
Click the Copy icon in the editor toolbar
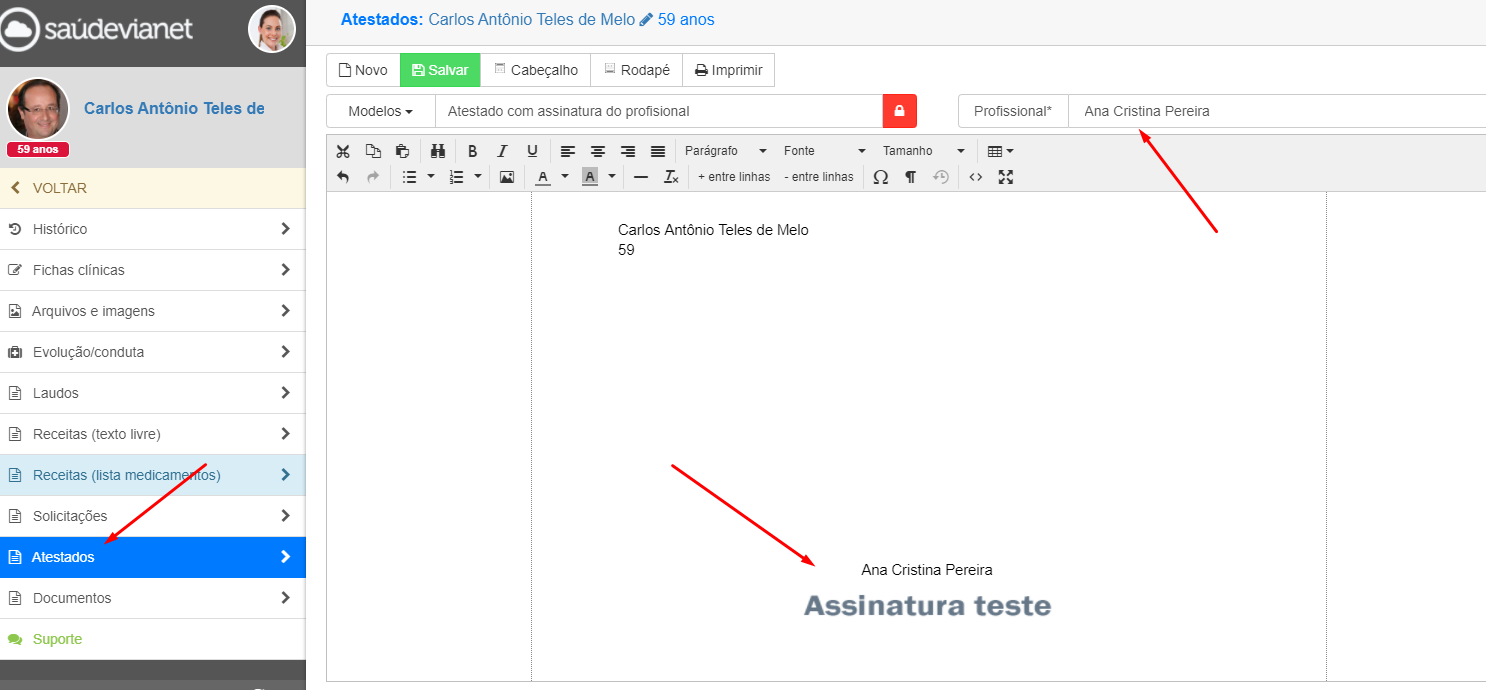(373, 150)
